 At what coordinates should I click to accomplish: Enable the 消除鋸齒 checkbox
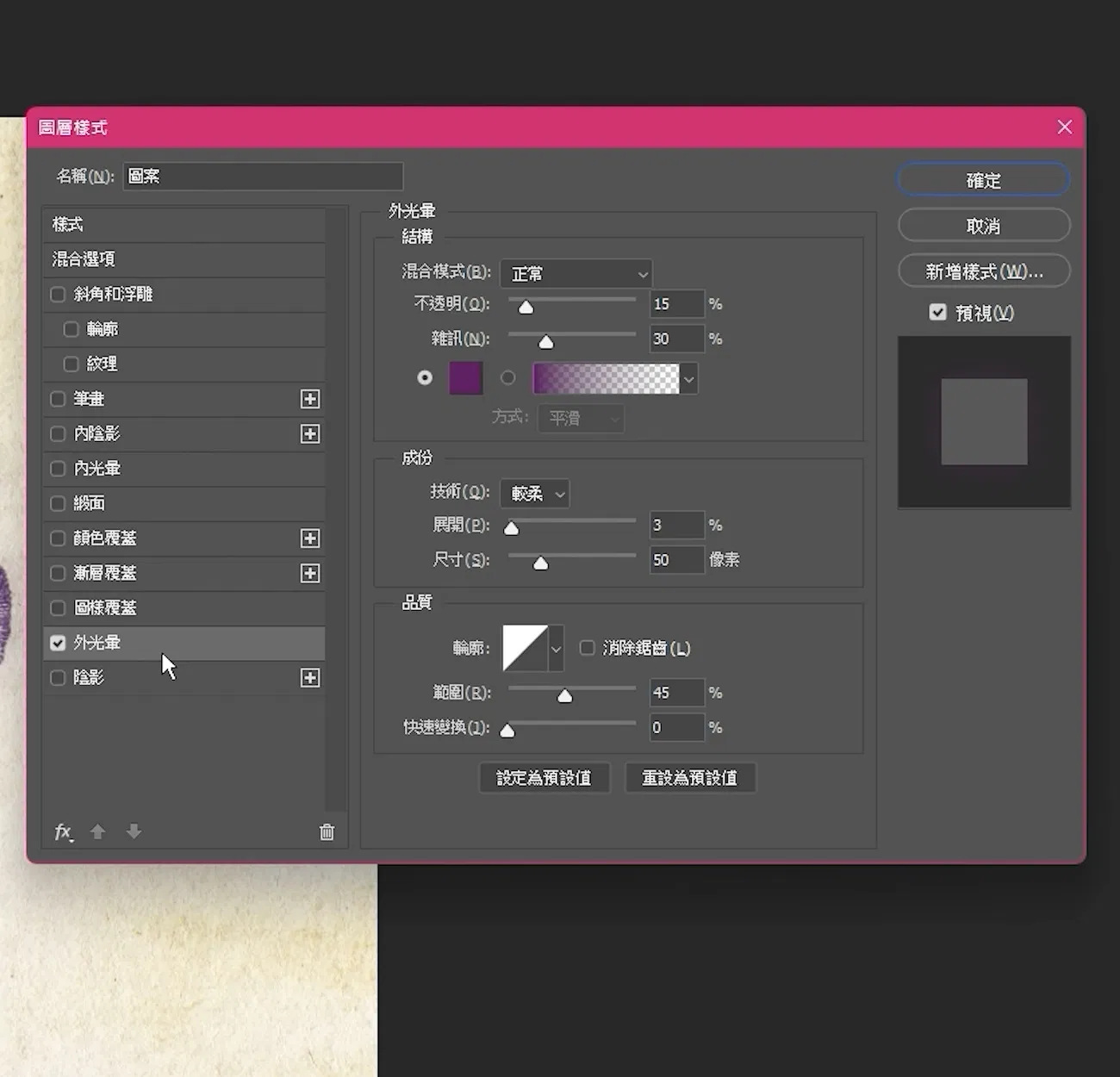click(587, 647)
